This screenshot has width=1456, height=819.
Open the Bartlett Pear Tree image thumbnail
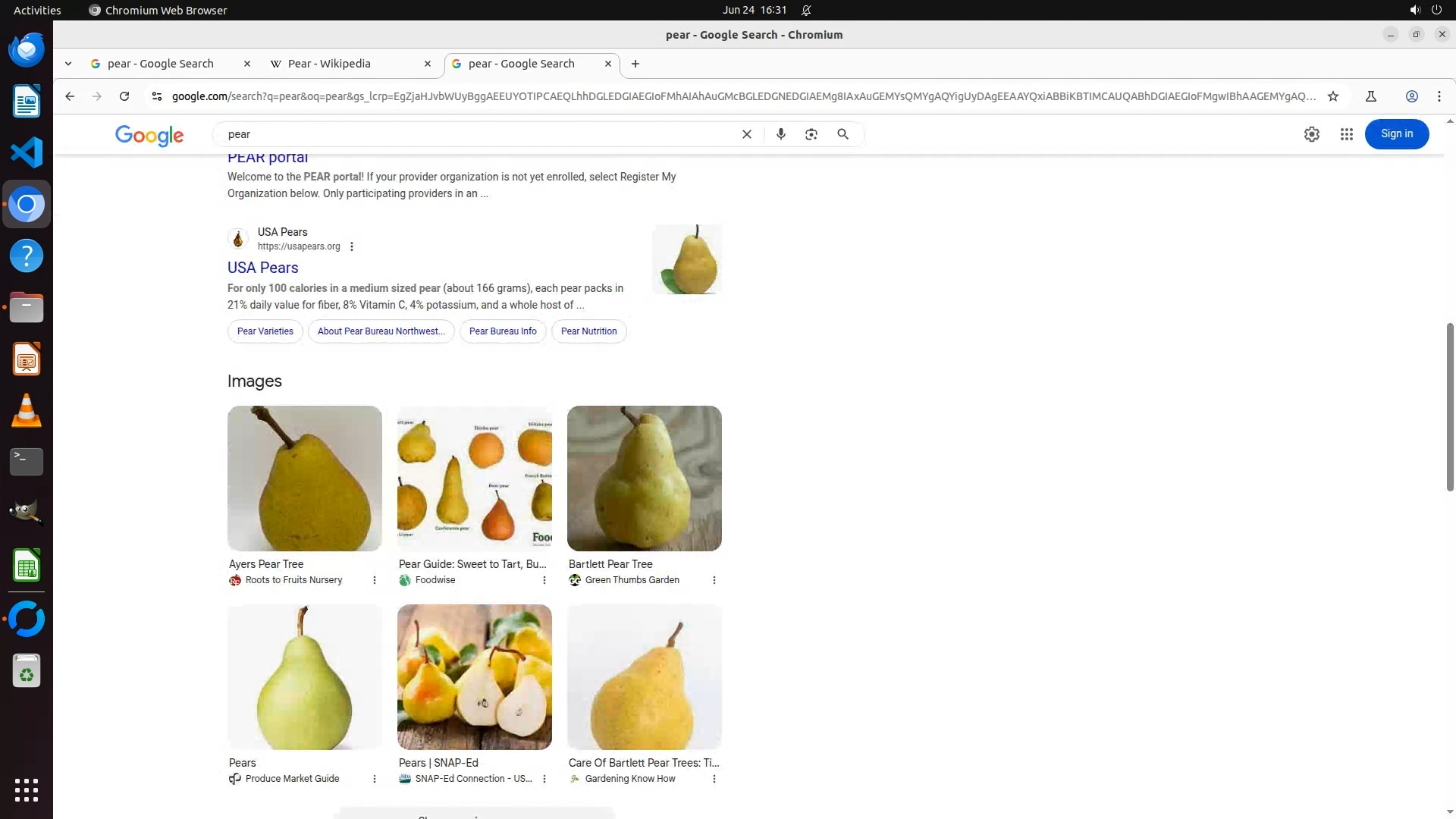coord(644,479)
